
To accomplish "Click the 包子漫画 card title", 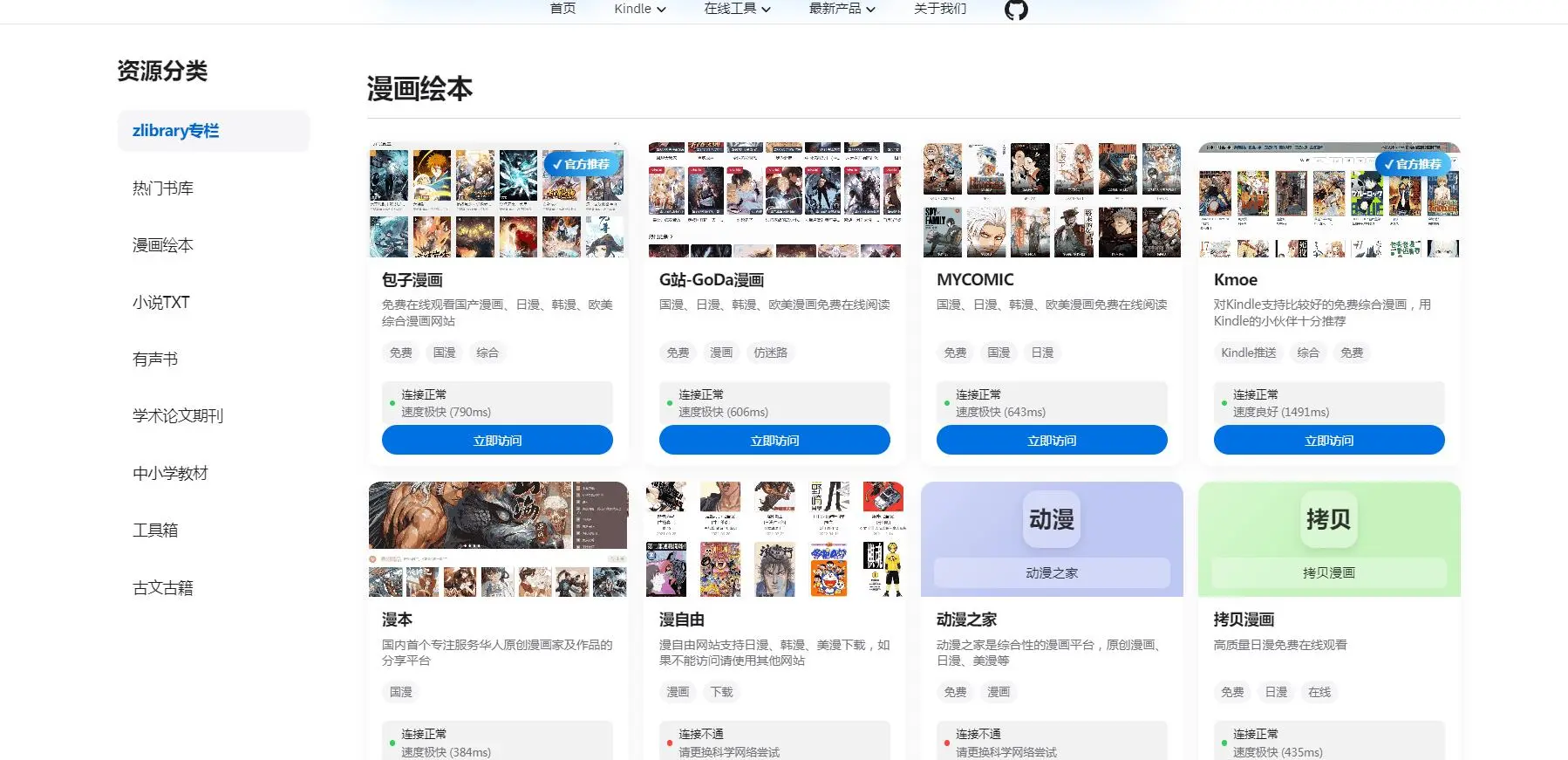I will (x=412, y=280).
